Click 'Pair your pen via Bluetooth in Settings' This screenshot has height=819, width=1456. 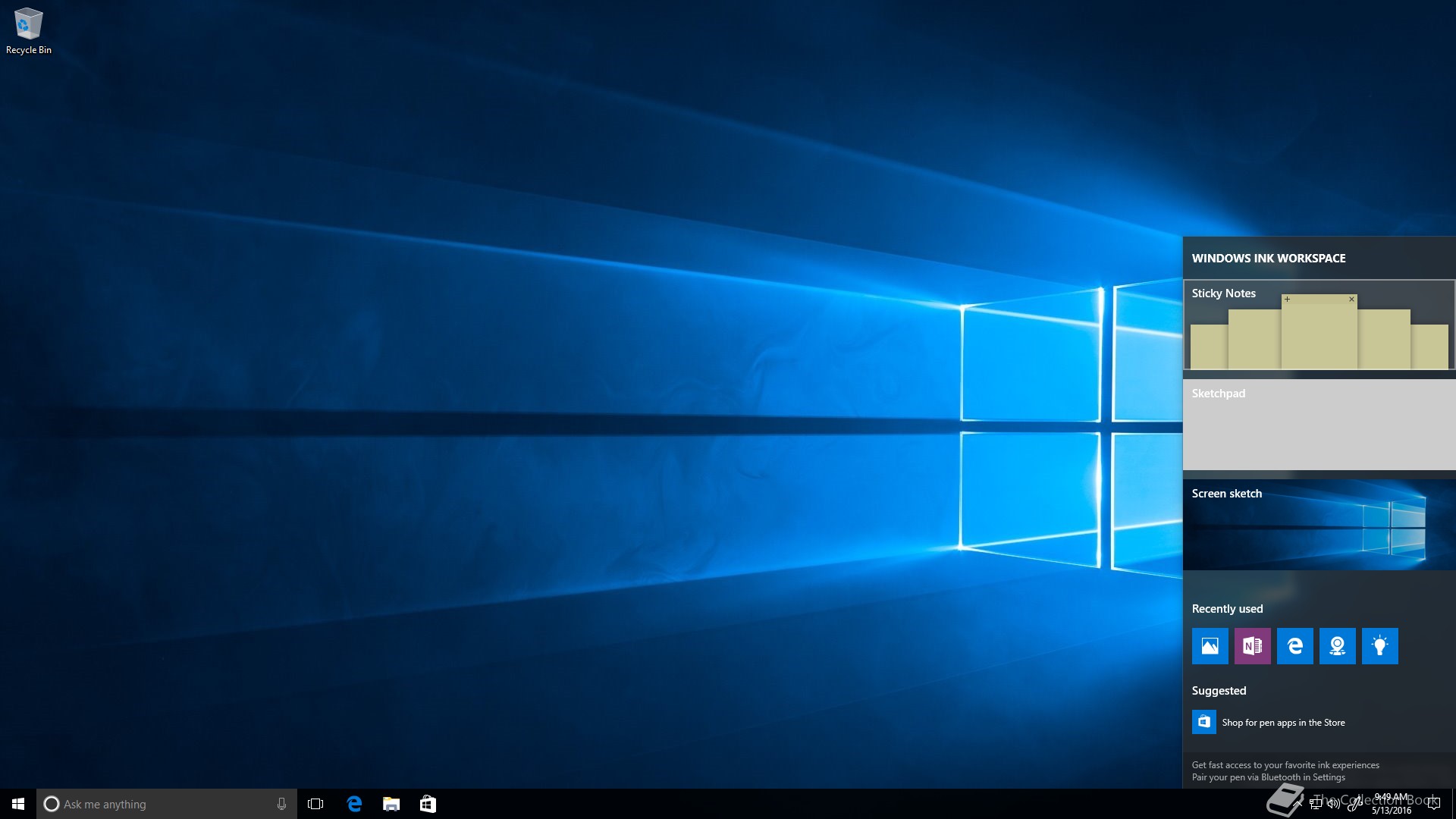1268,777
